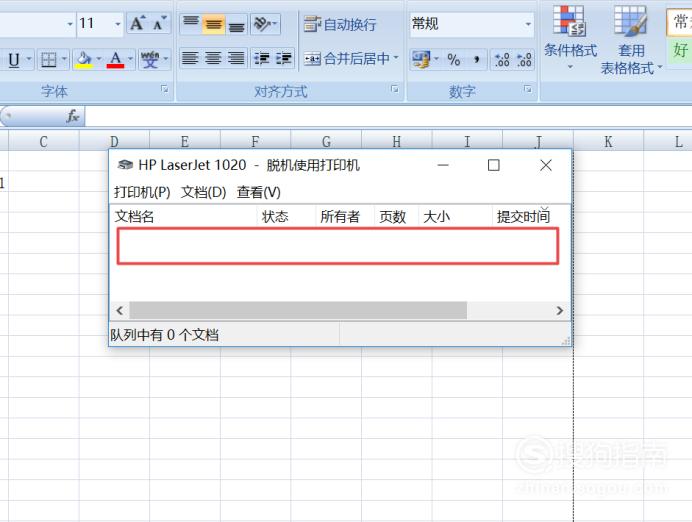Click printer queue scroll left arrow
Screen dimensions: 692x522
(x=120, y=310)
